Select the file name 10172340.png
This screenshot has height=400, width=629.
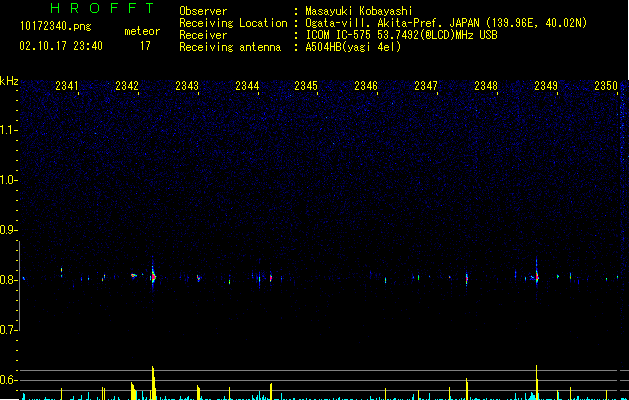pyautogui.click(x=56, y=27)
